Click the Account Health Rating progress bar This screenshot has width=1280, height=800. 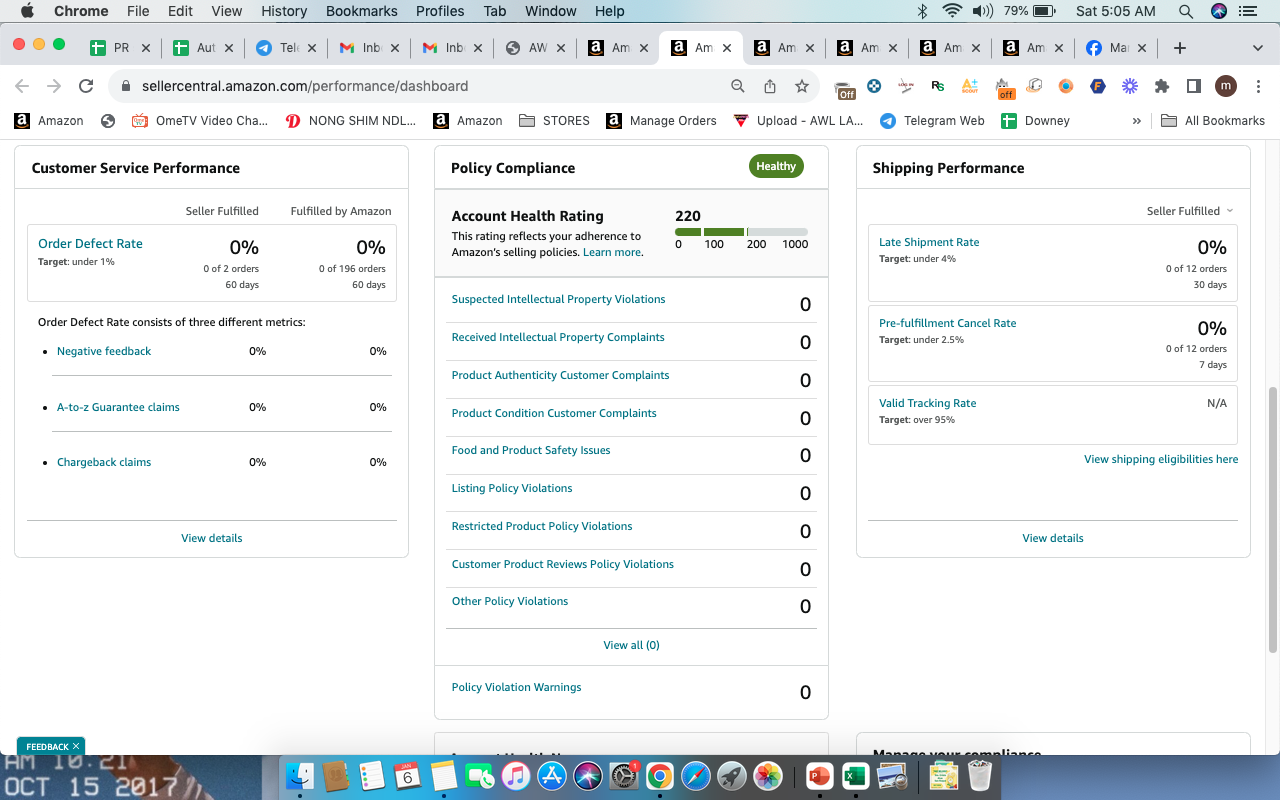coord(741,232)
